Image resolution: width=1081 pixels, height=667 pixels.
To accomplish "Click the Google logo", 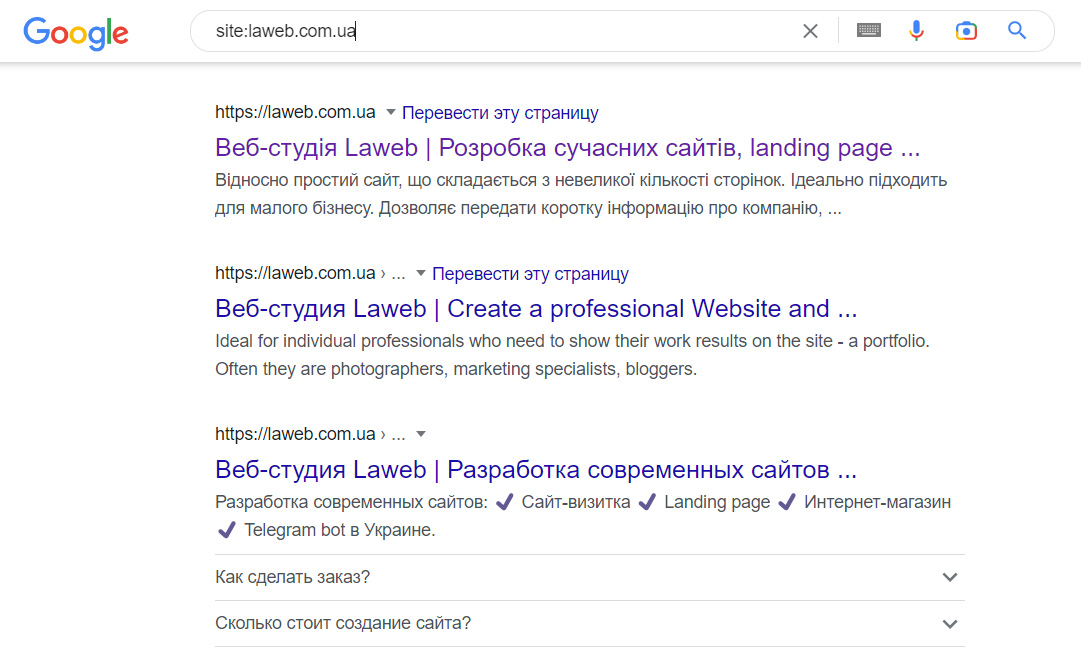I will [x=76, y=32].
